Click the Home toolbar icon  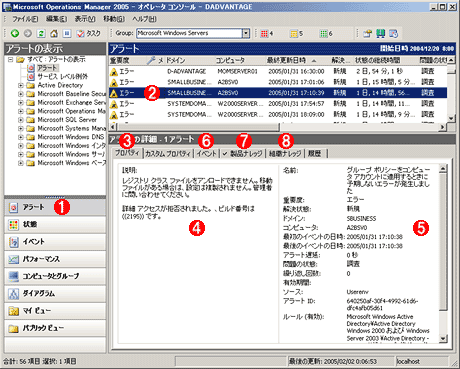pyautogui.click(x=54, y=33)
